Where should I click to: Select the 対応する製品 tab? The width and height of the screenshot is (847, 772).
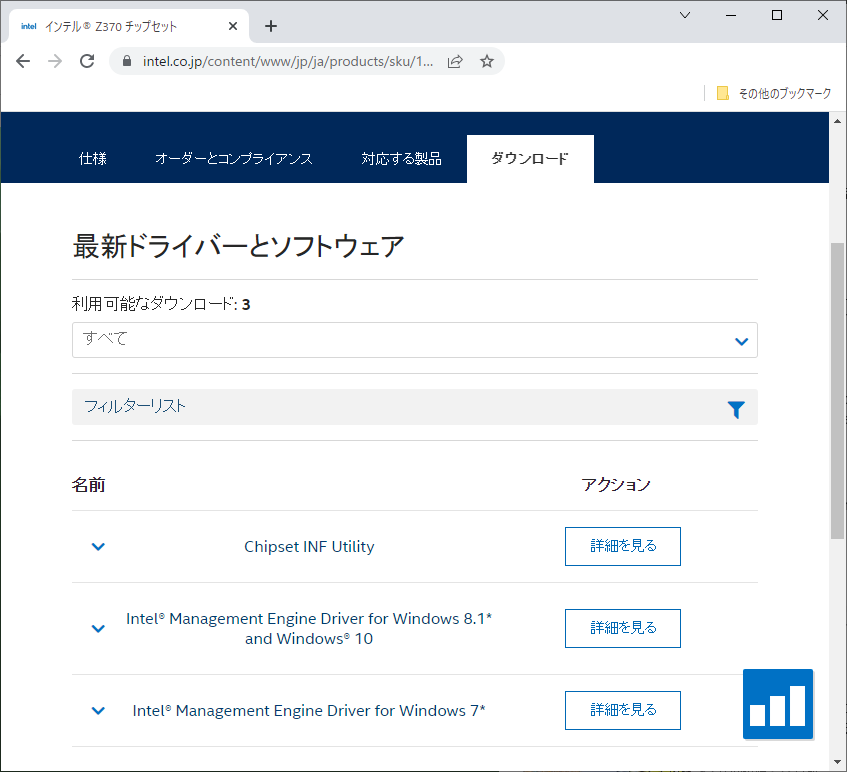coord(401,159)
